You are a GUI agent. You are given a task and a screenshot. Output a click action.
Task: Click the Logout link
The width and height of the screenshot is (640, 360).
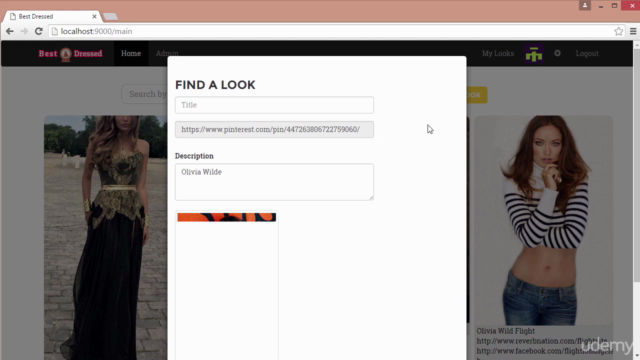(x=587, y=53)
